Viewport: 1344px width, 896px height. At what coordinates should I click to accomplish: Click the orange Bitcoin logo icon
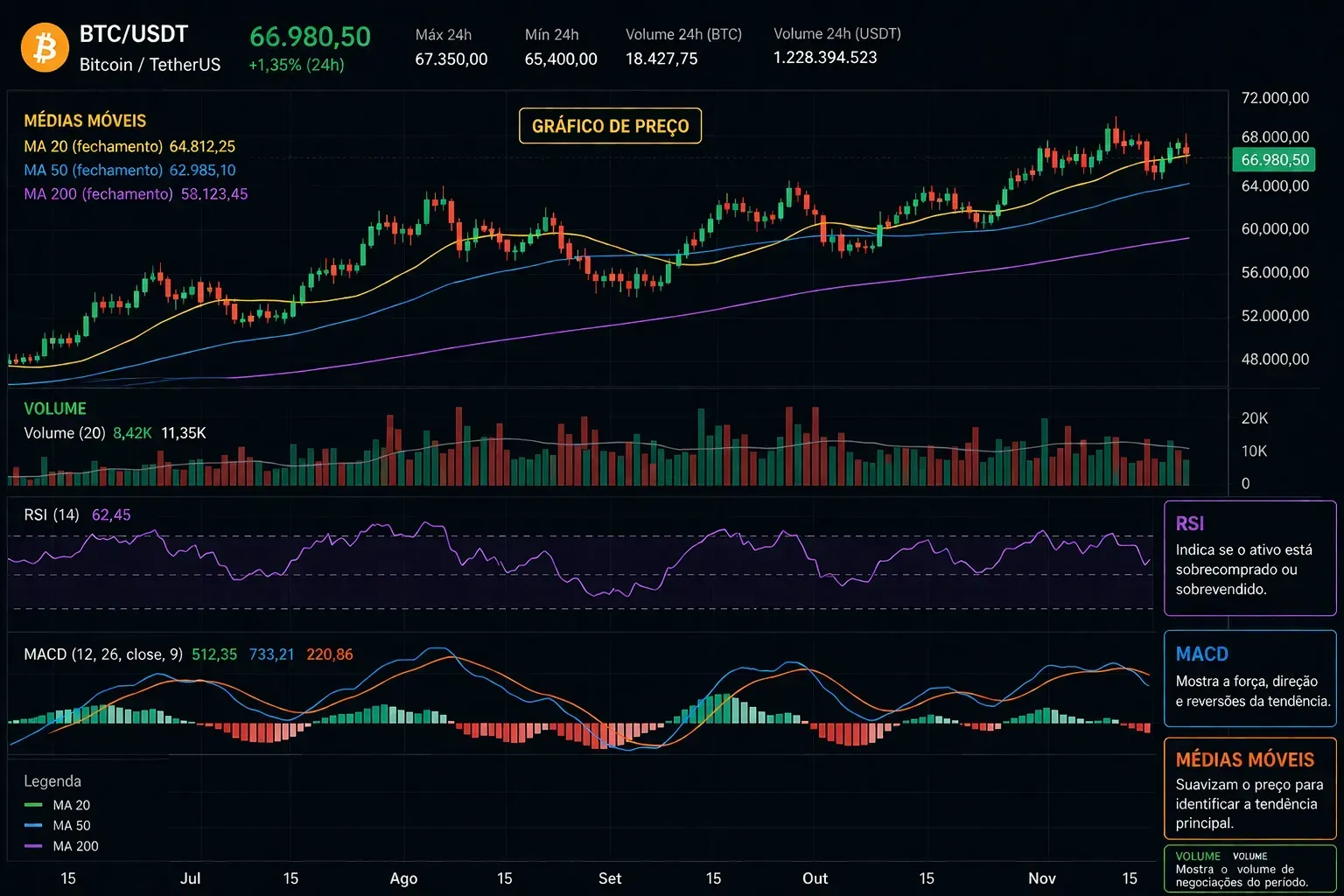pos(45,47)
